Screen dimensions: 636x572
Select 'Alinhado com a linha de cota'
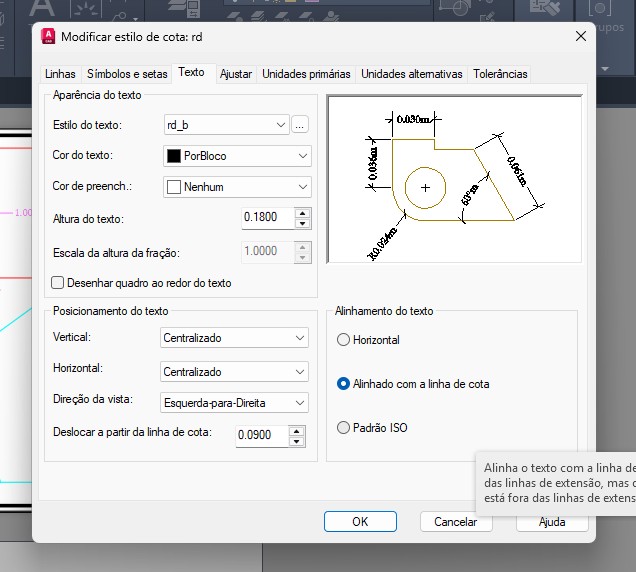coord(344,384)
